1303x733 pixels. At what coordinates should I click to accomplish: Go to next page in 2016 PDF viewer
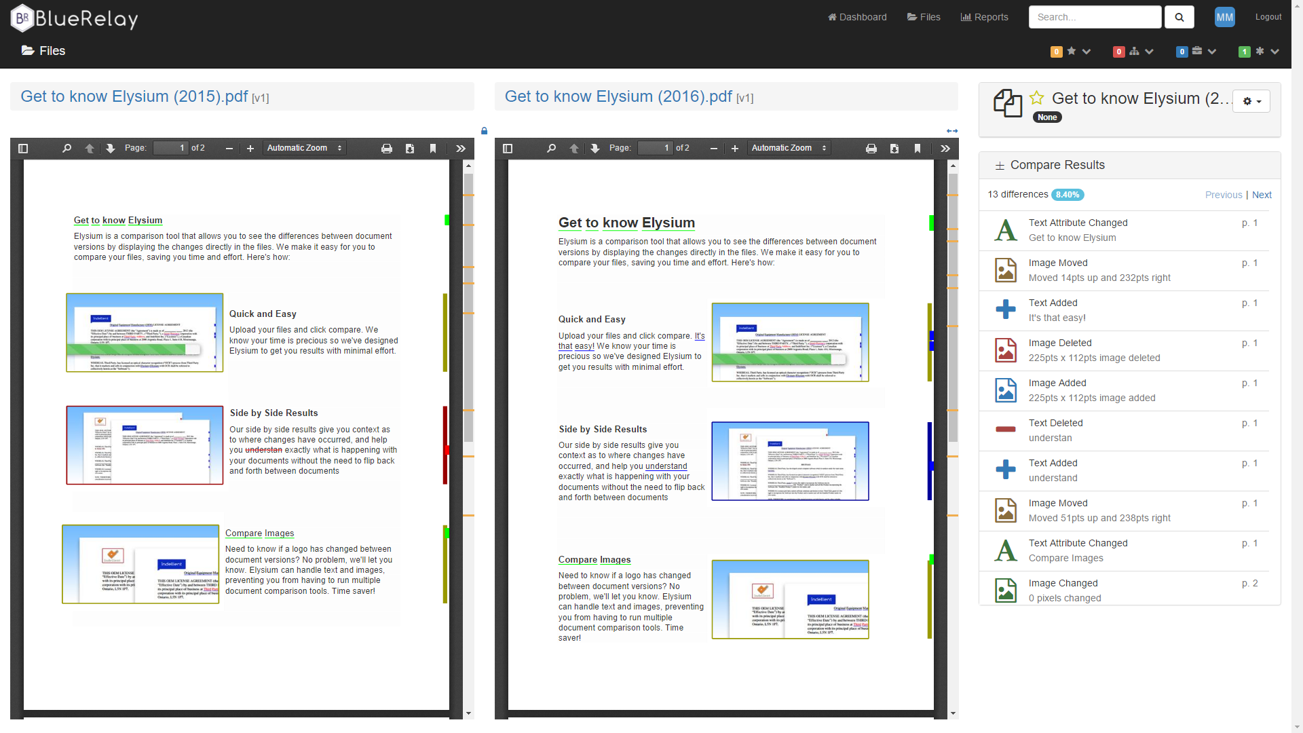(595, 149)
